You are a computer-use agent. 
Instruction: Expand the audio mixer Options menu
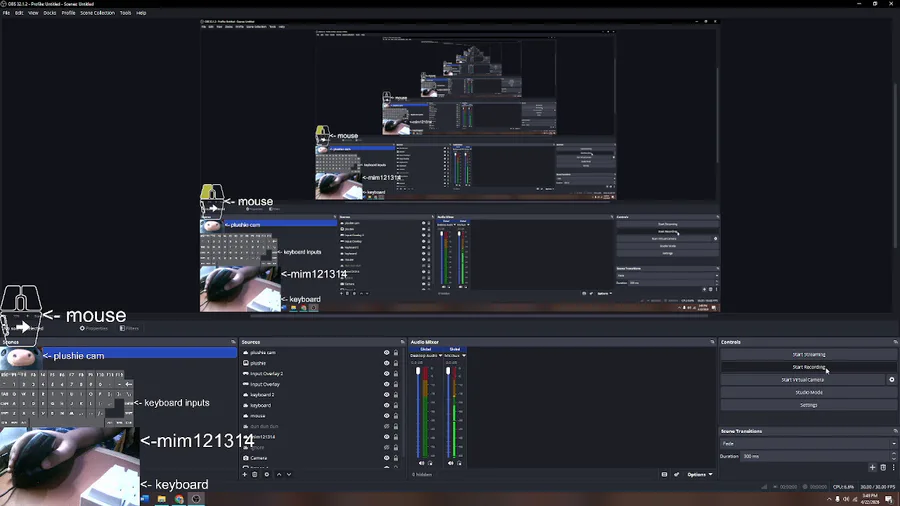pos(700,474)
